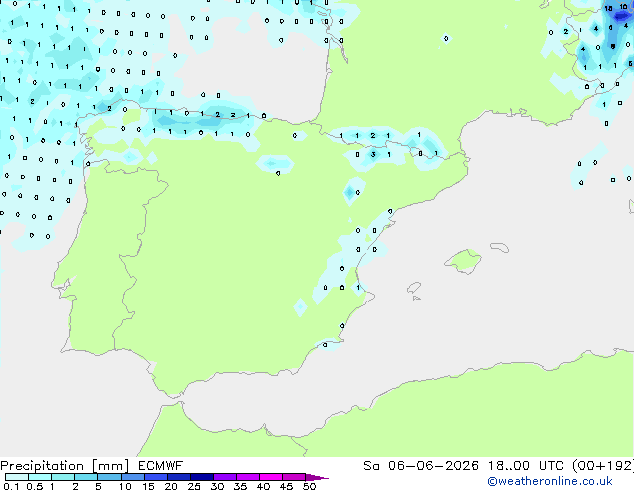Open the weatheronline.co.uk link
This screenshot has height=490, width=634.
(x=550, y=481)
